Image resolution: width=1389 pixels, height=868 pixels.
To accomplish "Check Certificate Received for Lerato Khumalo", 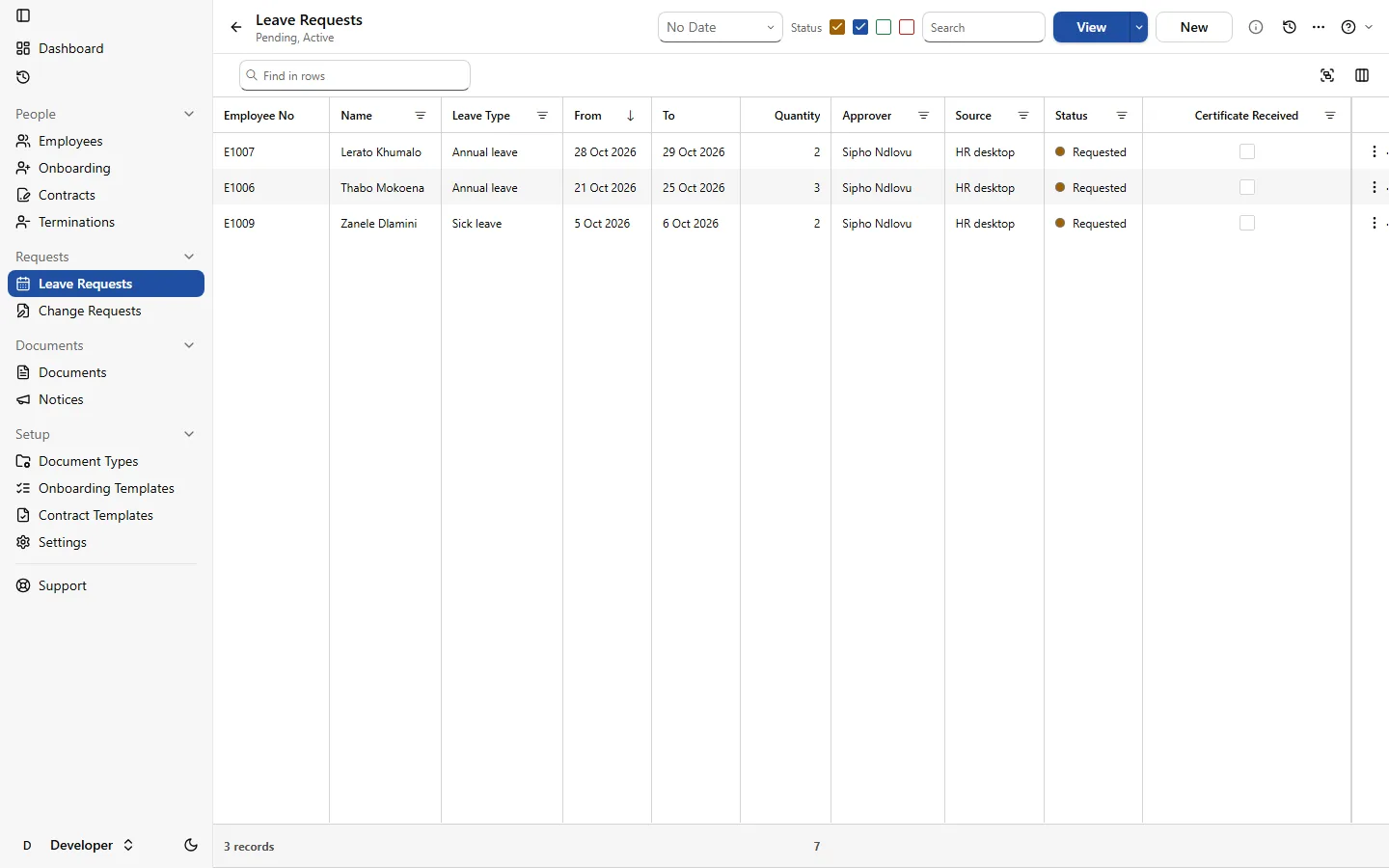I will [1247, 151].
